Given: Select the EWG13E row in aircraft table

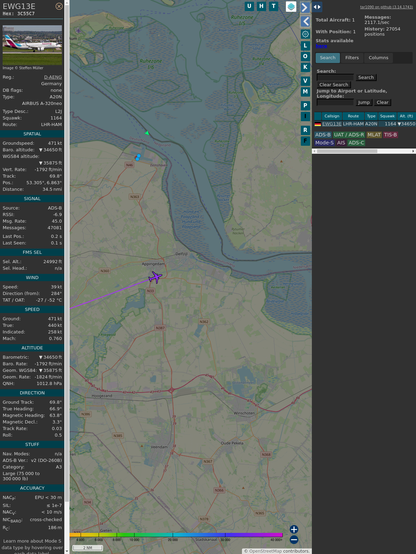Looking at the screenshot, I should [x=365, y=124].
